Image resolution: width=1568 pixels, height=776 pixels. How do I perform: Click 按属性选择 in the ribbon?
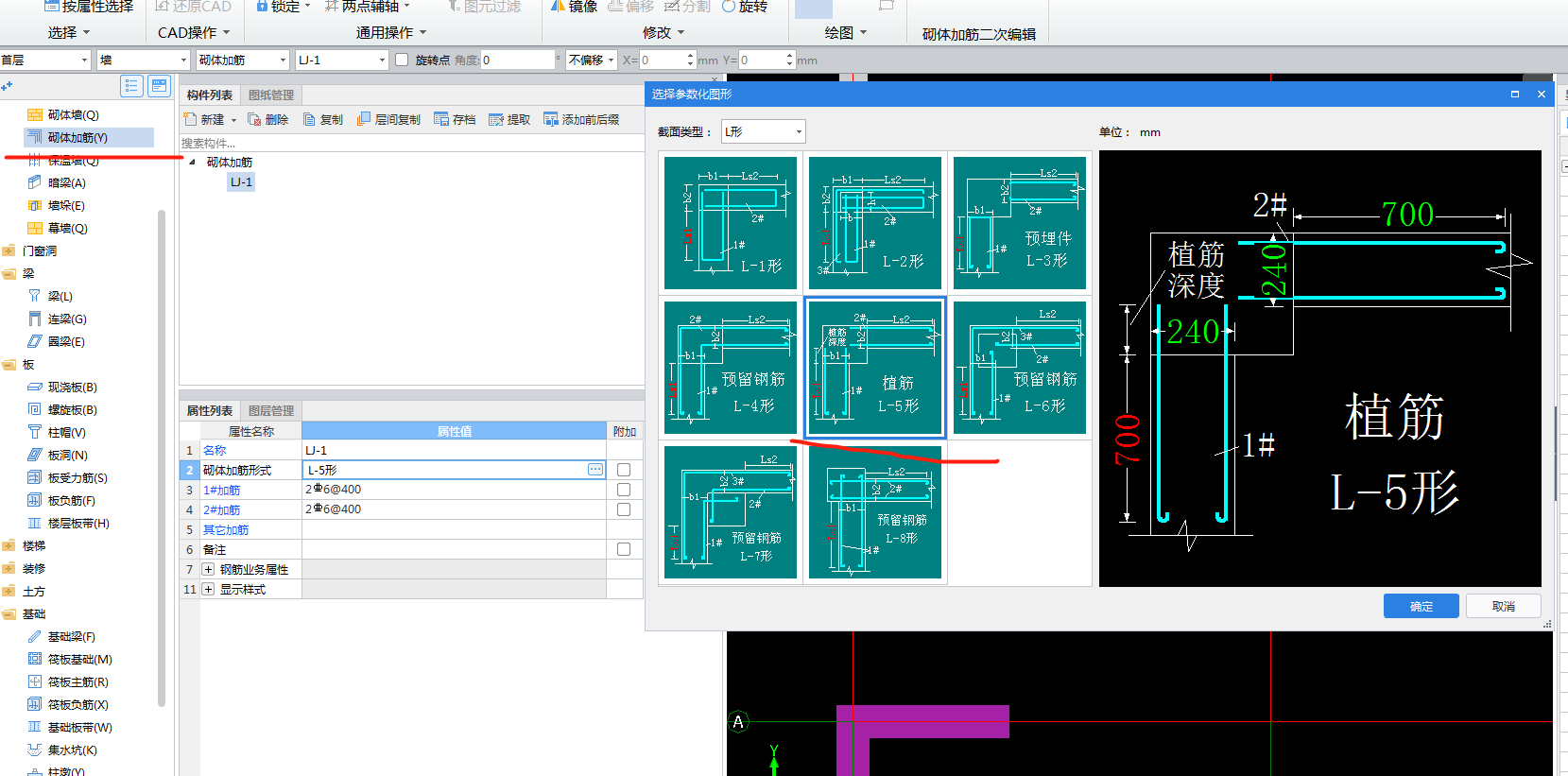coord(89,7)
